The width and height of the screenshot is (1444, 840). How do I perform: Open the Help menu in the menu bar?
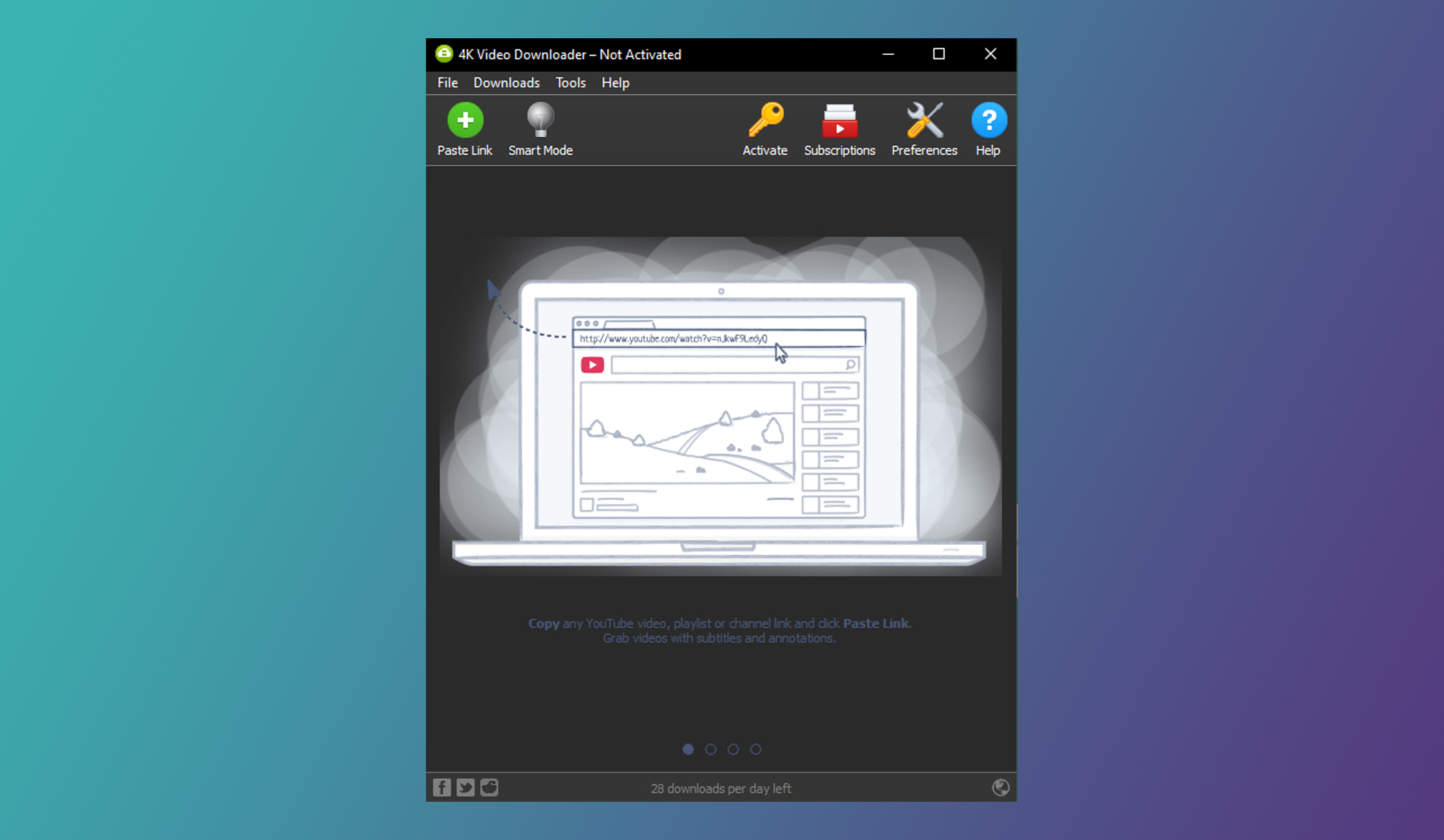[x=615, y=83]
